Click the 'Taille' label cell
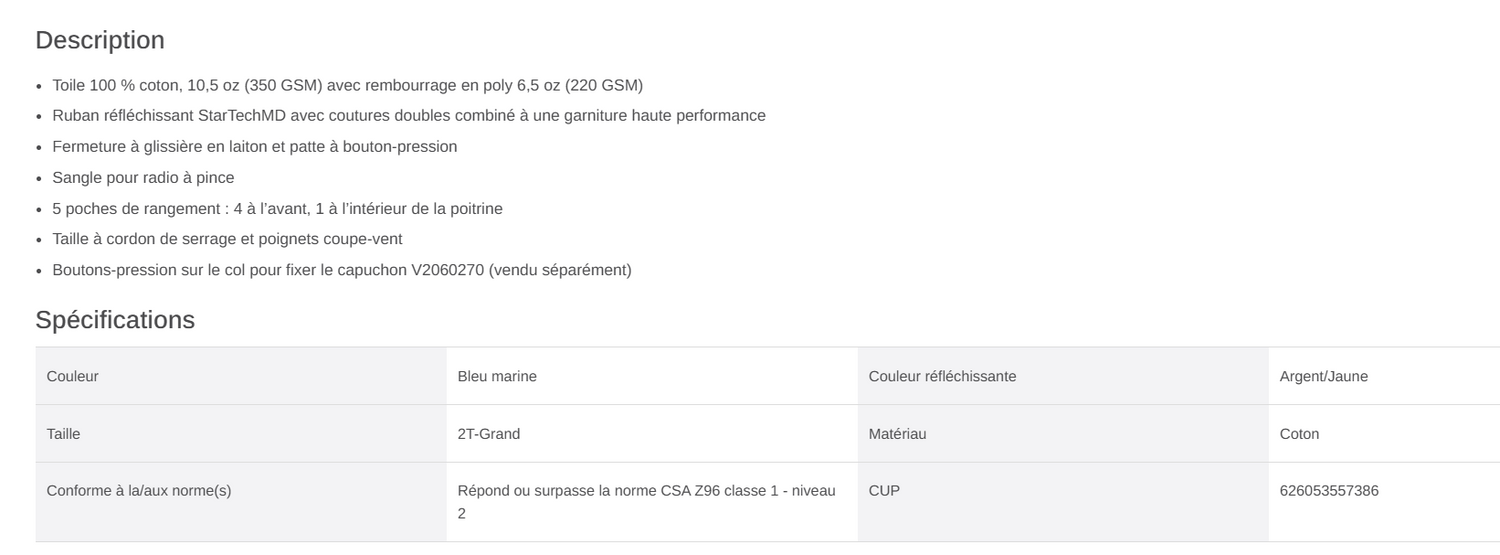The image size is (1500, 555). (x=64, y=434)
